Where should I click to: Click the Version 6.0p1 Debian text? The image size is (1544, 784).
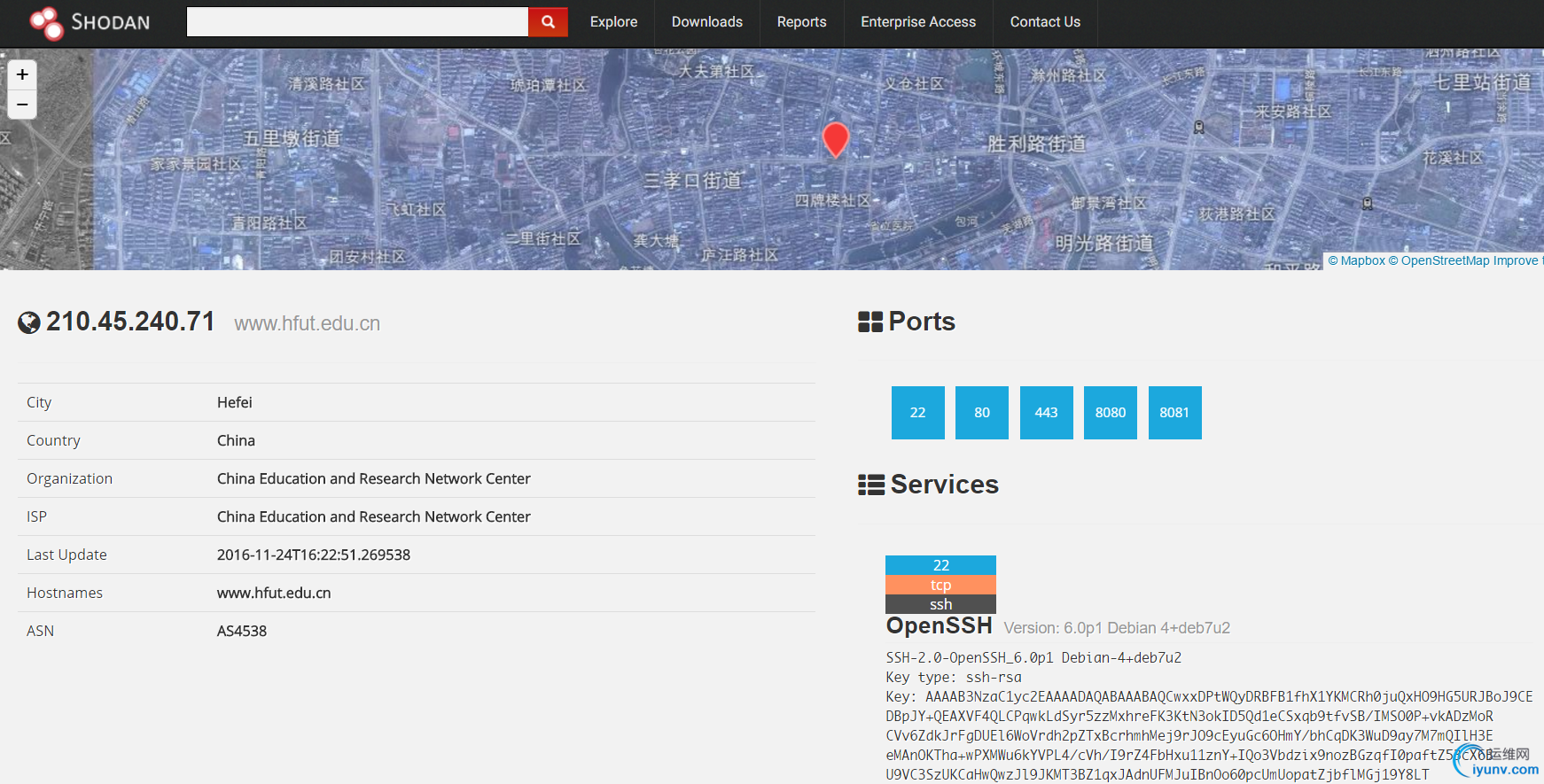coord(1117,628)
